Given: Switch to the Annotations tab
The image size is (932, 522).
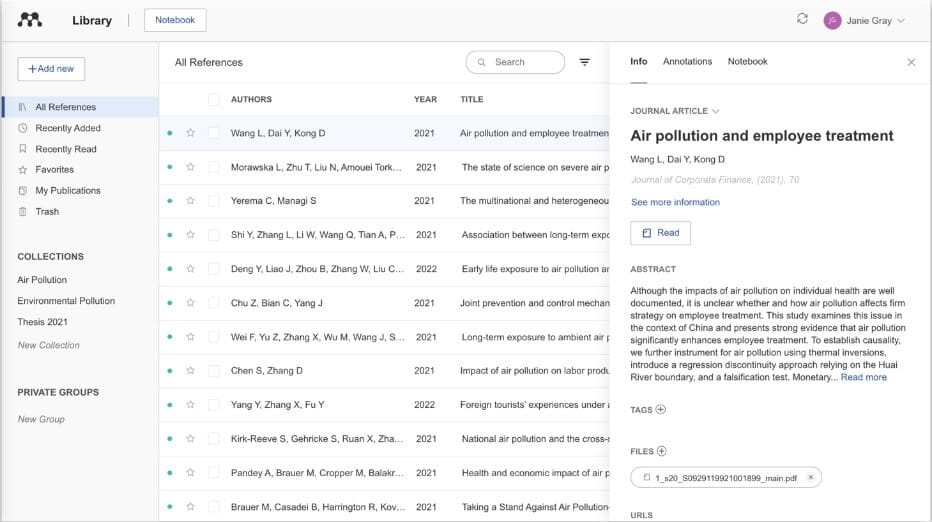Looking at the screenshot, I should 687,61.
